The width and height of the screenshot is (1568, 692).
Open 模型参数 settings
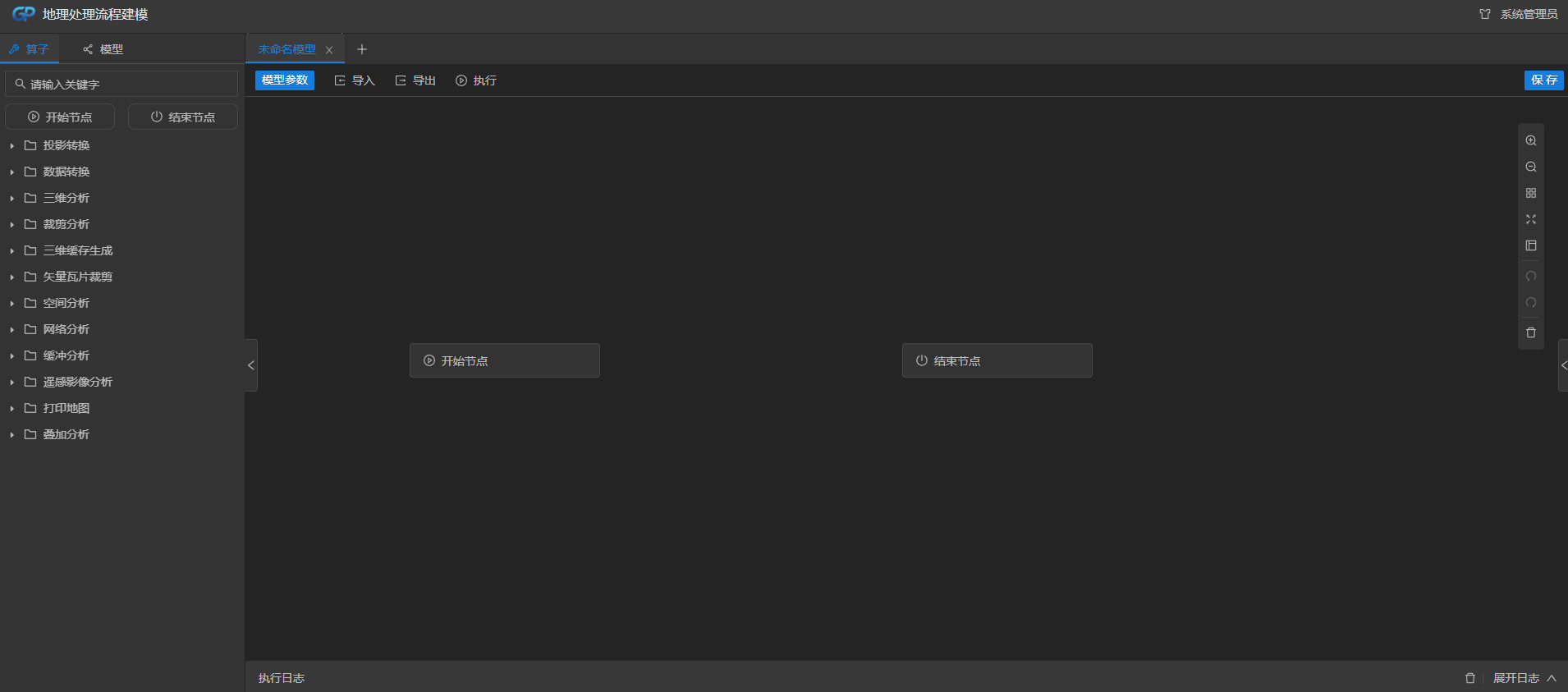[x=285, y=80]
